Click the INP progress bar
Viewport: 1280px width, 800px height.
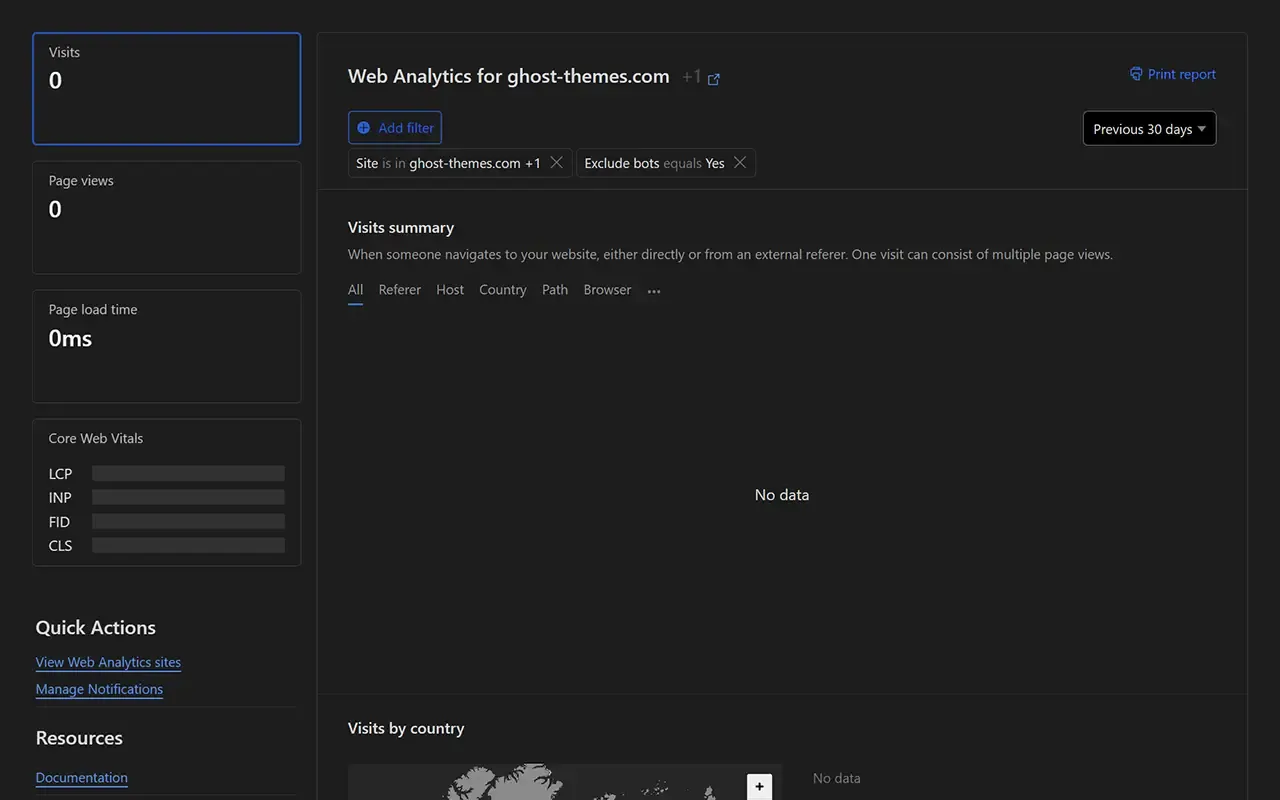(x=188, y=498)
